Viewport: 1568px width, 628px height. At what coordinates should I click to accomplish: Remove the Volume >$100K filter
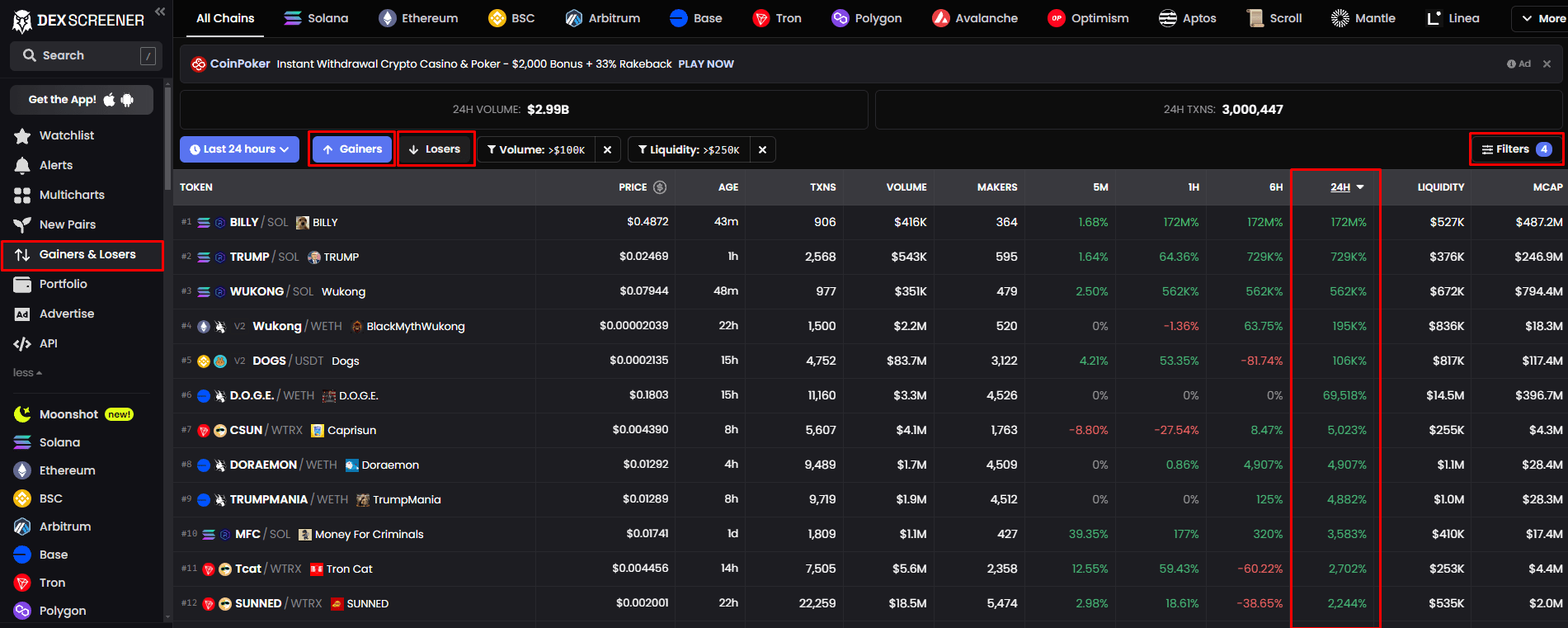click(607, 149)
